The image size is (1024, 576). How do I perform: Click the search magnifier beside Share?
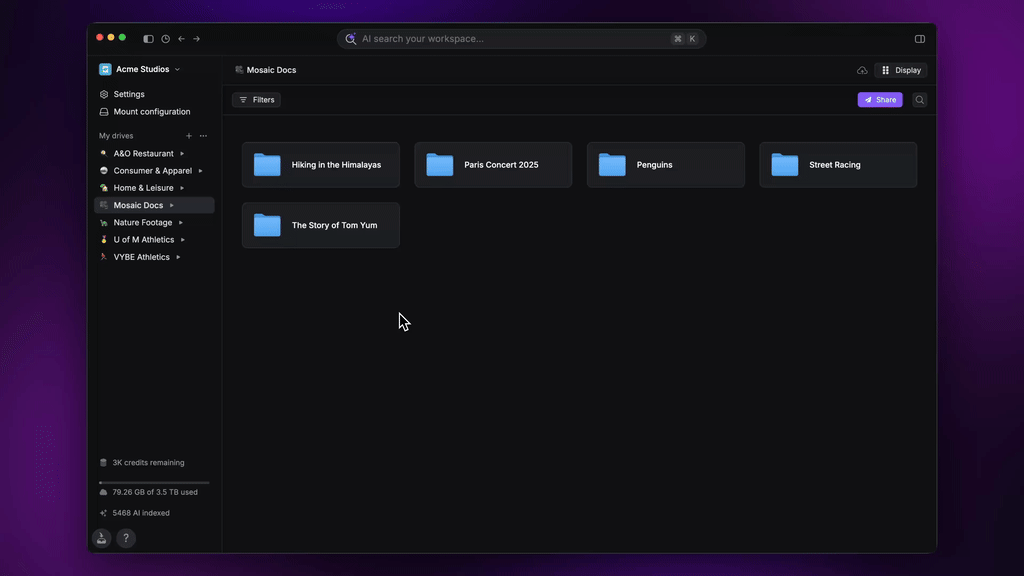click(x=920, y=100)
